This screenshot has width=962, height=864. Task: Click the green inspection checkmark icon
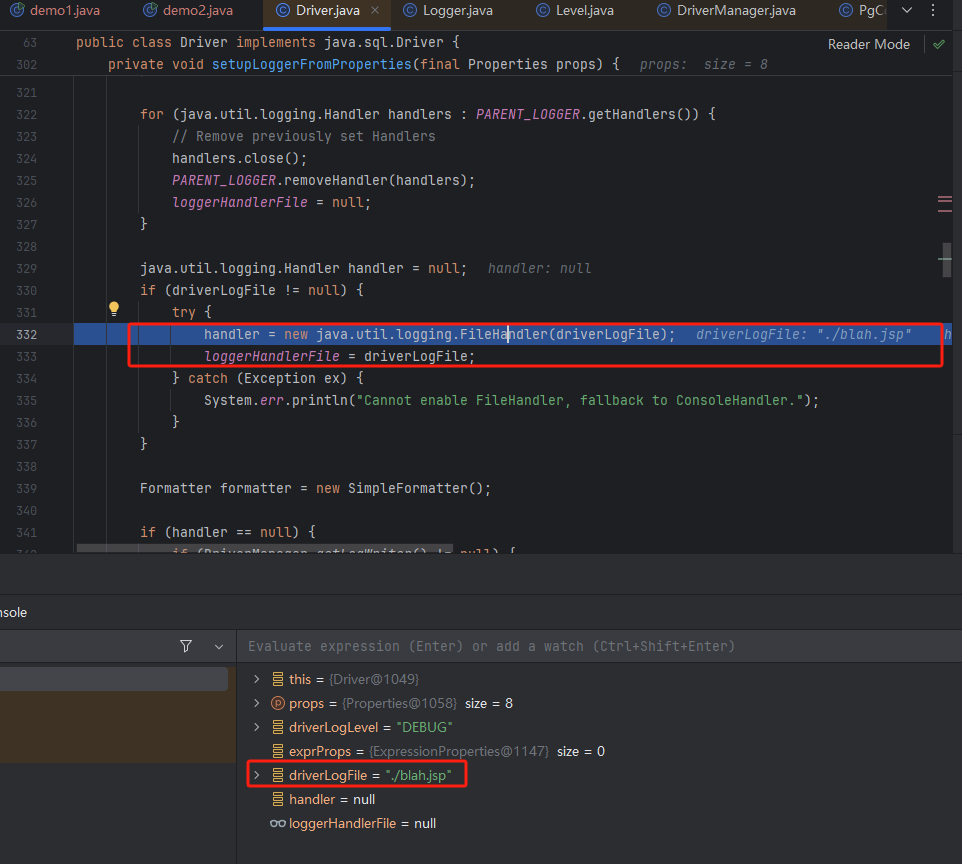pyautogui.click(x=938, y=44)
